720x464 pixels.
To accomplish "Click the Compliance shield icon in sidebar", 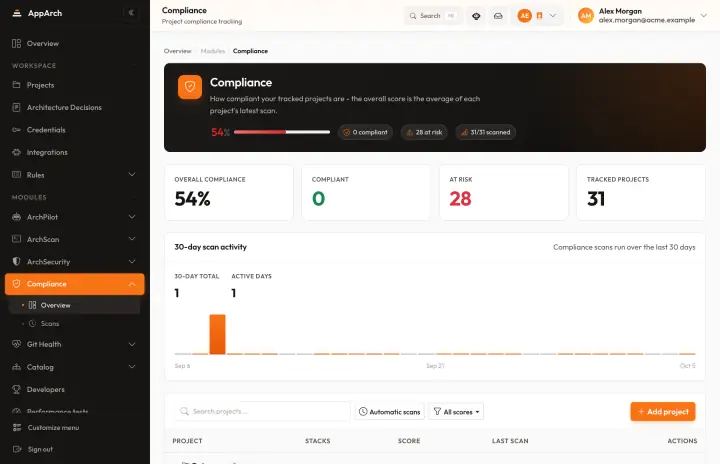I will (x=17, y=284).
